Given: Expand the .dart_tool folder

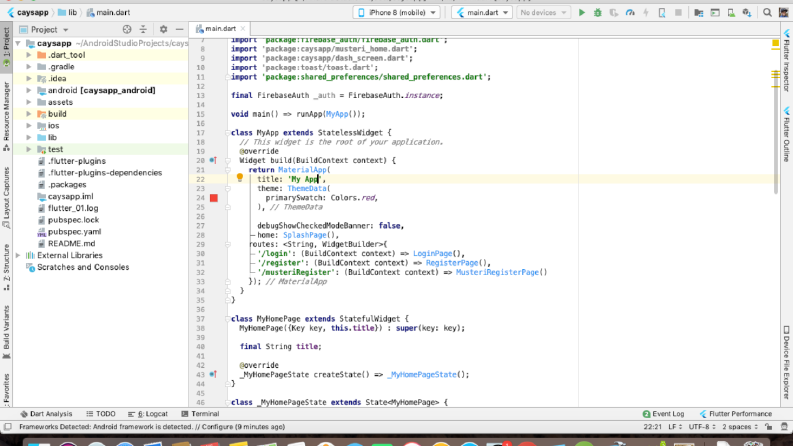Looking at the screenshot, I should pyautogui.click(x=29, y=55).
